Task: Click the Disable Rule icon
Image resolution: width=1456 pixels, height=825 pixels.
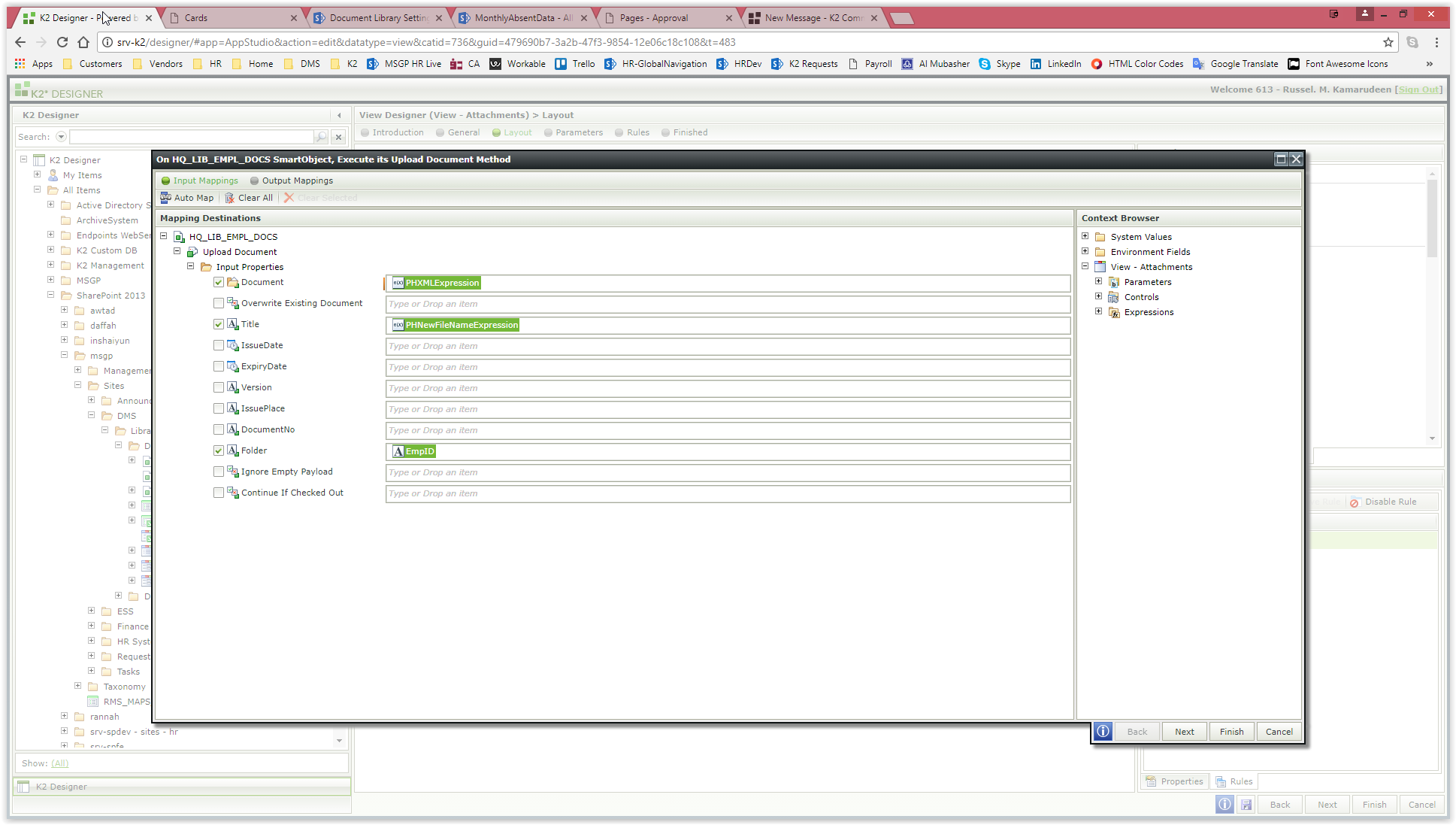Action: click(1354, 502)
